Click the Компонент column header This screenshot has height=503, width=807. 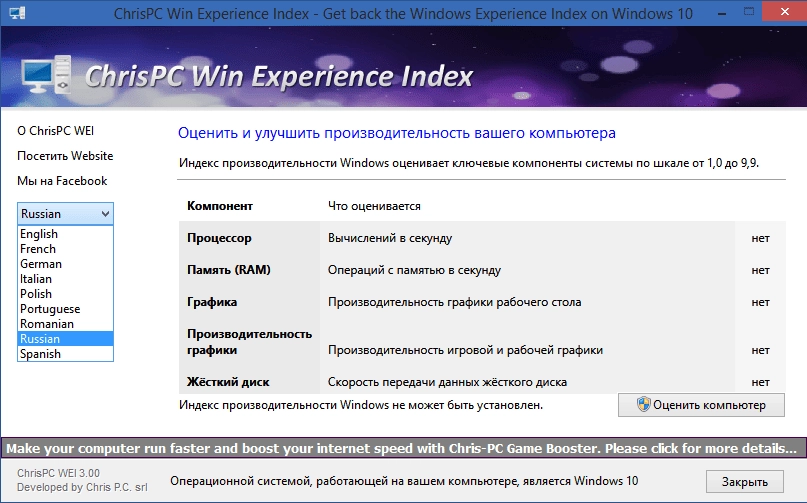point(220,206)
